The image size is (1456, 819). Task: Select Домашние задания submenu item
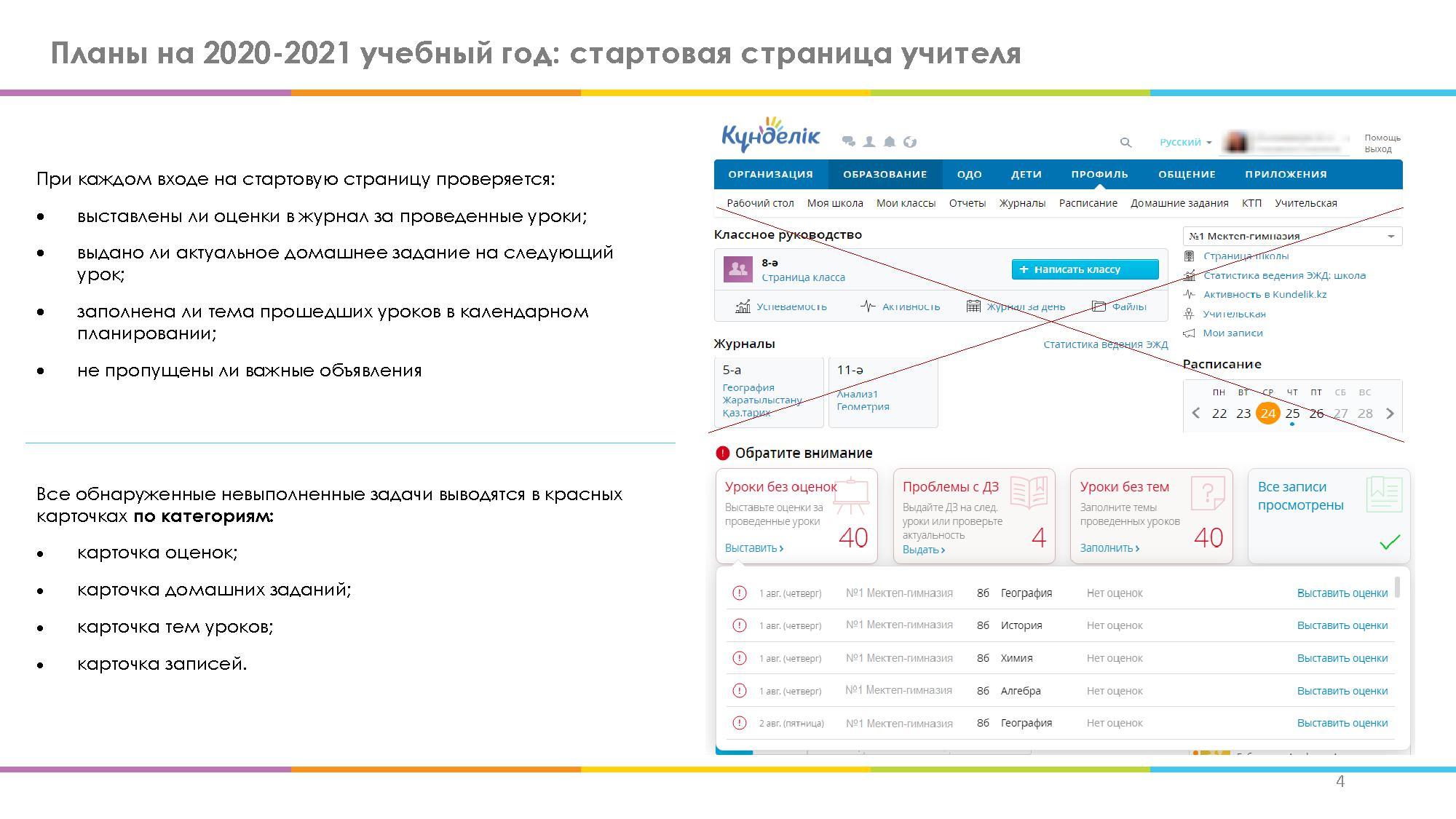coord(1179,203)
